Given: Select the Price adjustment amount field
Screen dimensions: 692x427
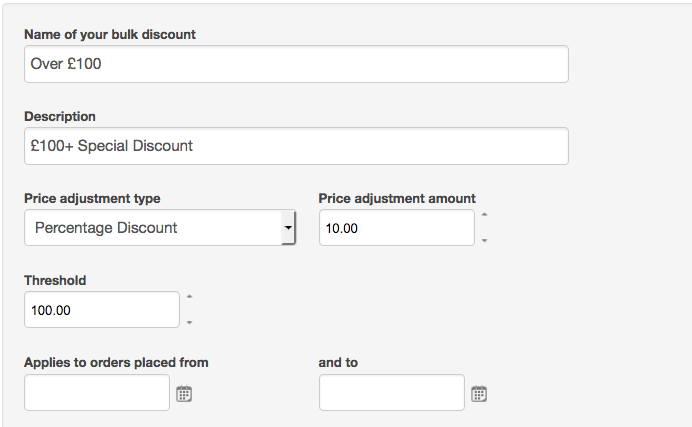Looking at the screenshot, I should click(x=397, y=228).
